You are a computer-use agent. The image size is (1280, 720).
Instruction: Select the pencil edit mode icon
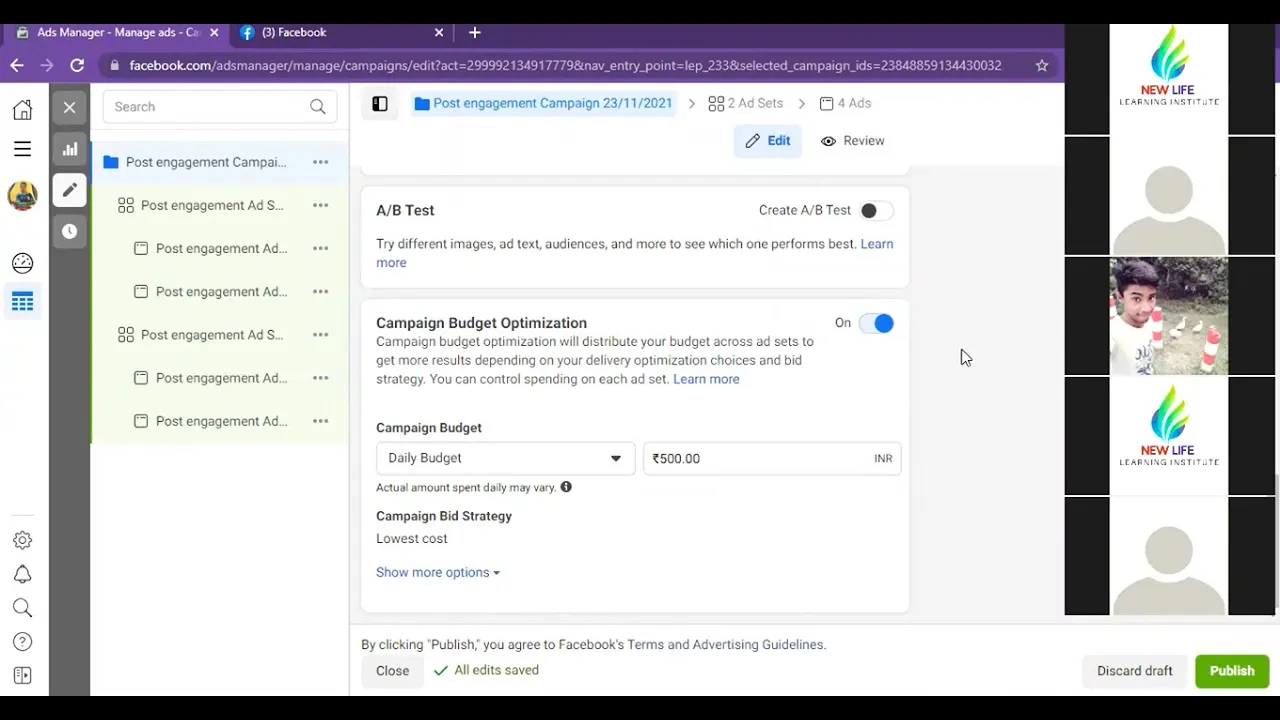69,190
